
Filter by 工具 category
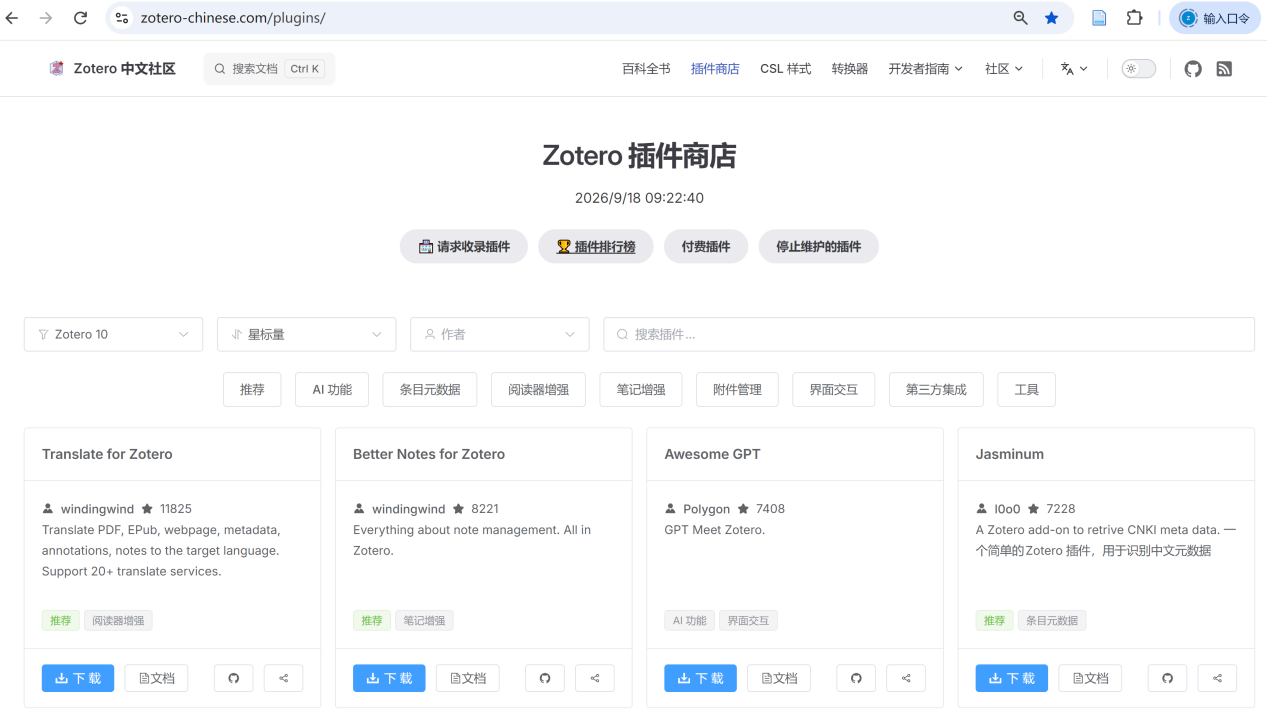[x=1026, y=389]
